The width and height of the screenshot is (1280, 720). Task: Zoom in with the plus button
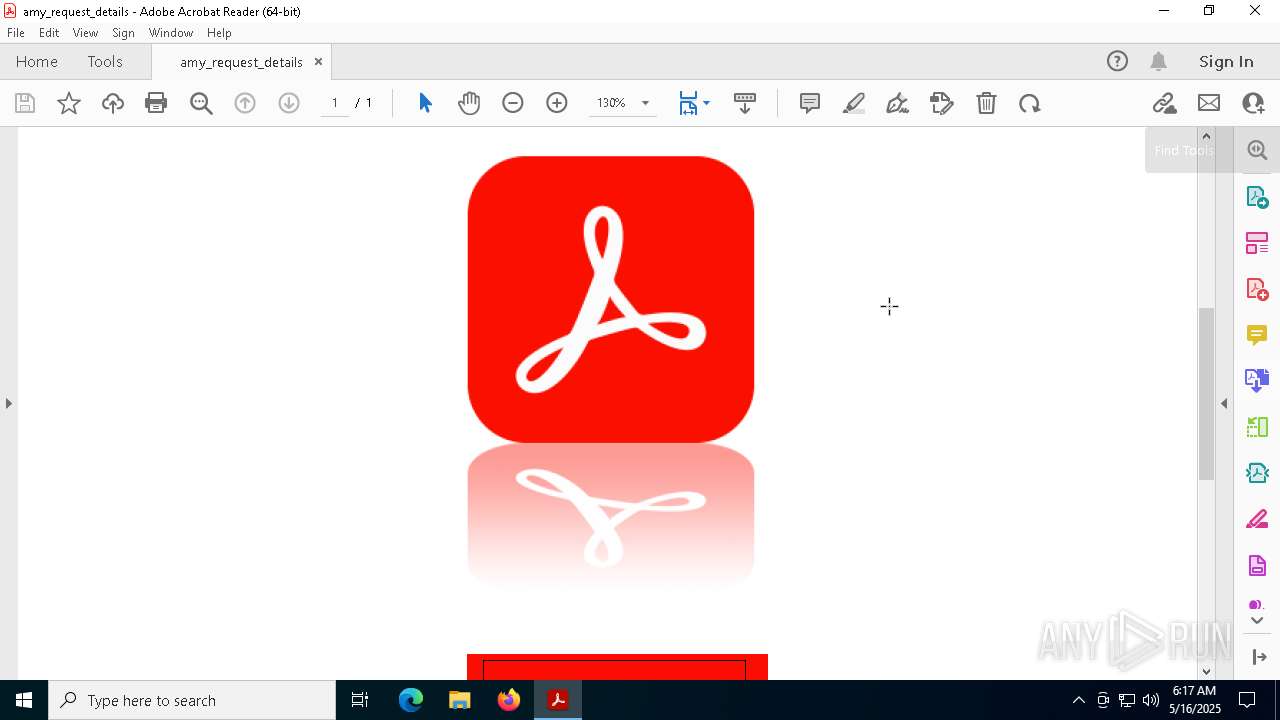(557, 103)
